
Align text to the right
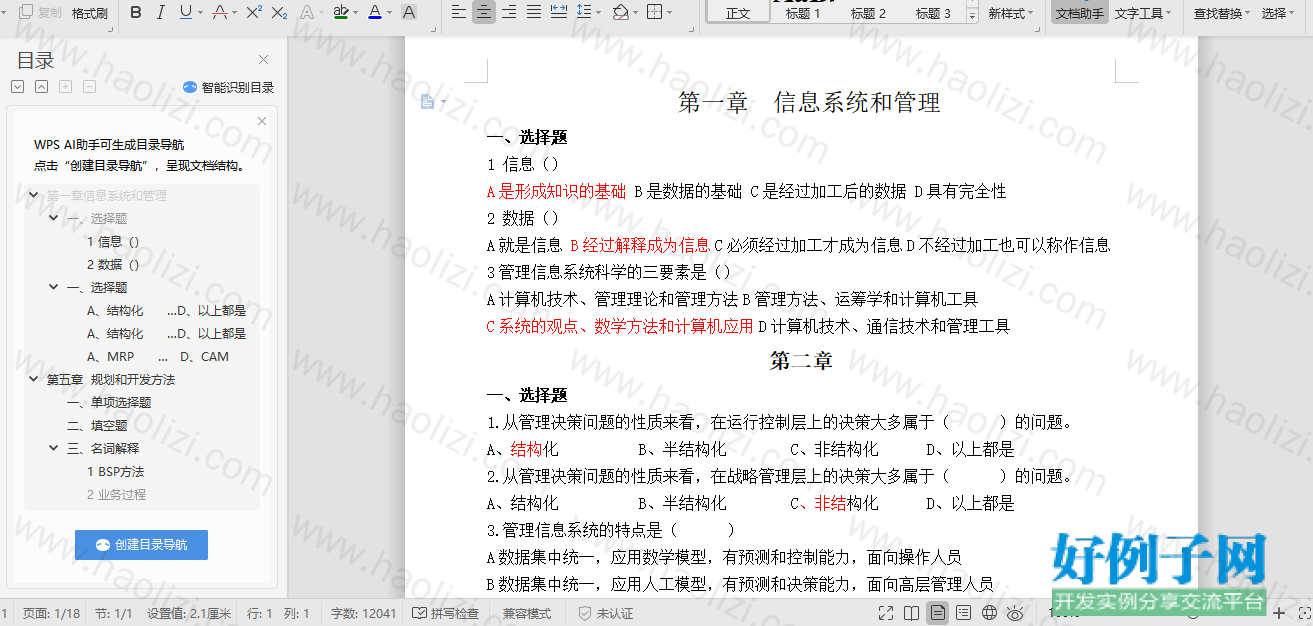click(509, 13)
